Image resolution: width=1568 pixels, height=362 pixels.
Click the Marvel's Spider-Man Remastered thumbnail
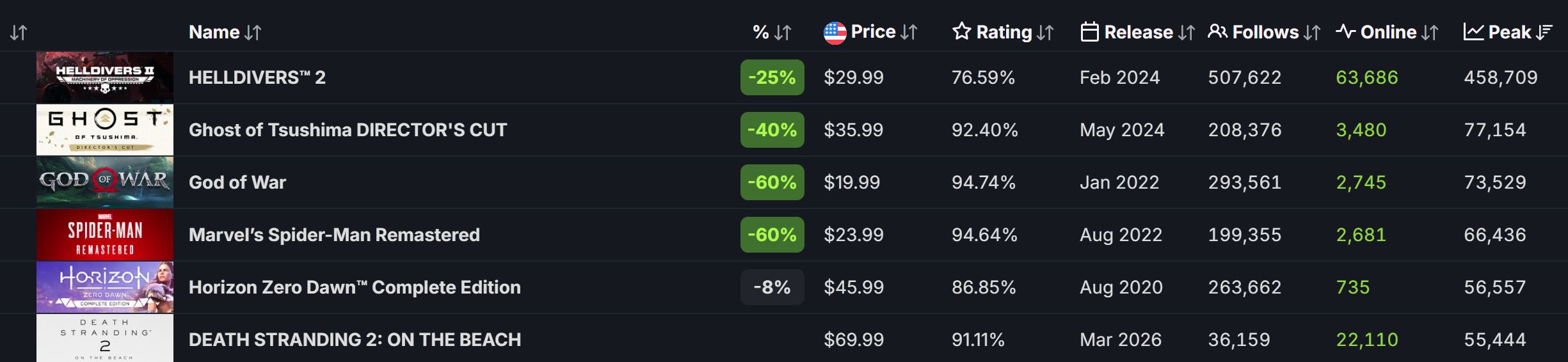[x=105, y=235]
